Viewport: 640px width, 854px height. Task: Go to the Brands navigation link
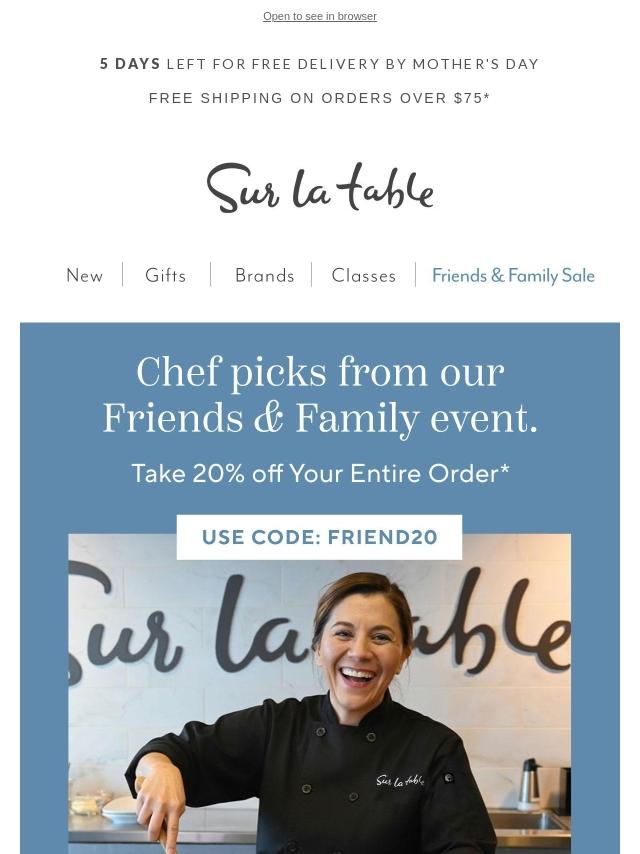pyautogui.click(x=265, y=276)
